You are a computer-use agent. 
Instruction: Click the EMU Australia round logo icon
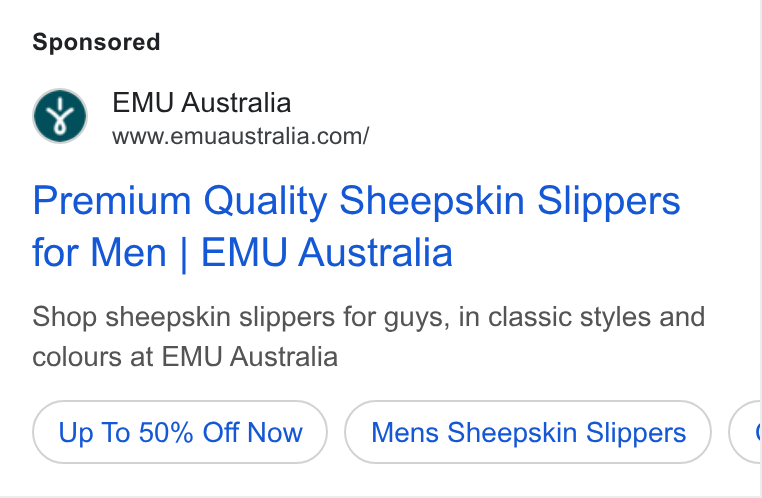tap(60, 116)
